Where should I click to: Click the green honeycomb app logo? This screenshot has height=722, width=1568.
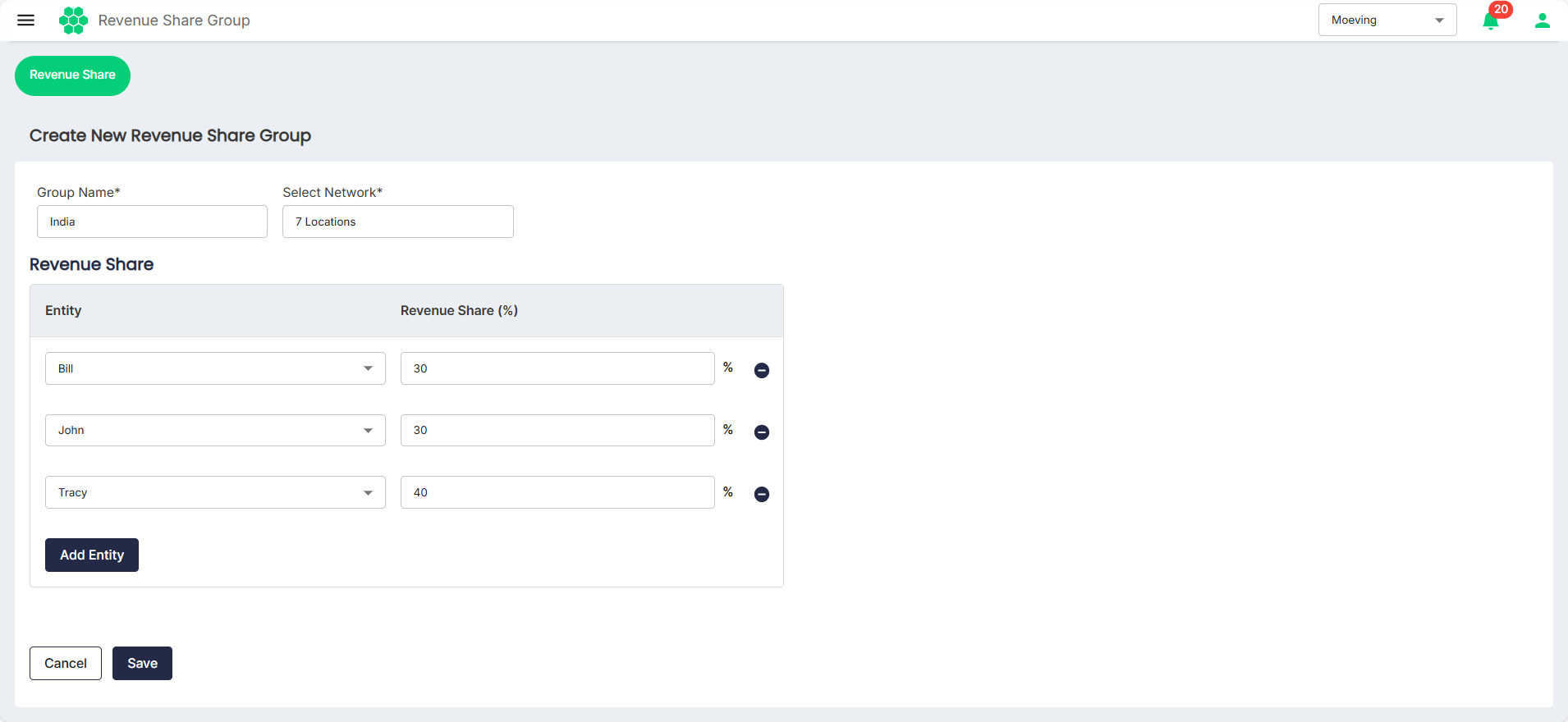pyautogui.click(x=73, y=21)
